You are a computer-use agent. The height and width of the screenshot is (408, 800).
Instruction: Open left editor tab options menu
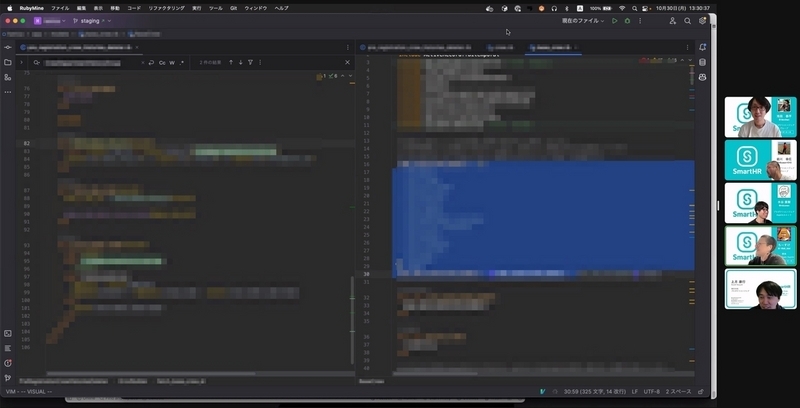(x=348, y=47)
